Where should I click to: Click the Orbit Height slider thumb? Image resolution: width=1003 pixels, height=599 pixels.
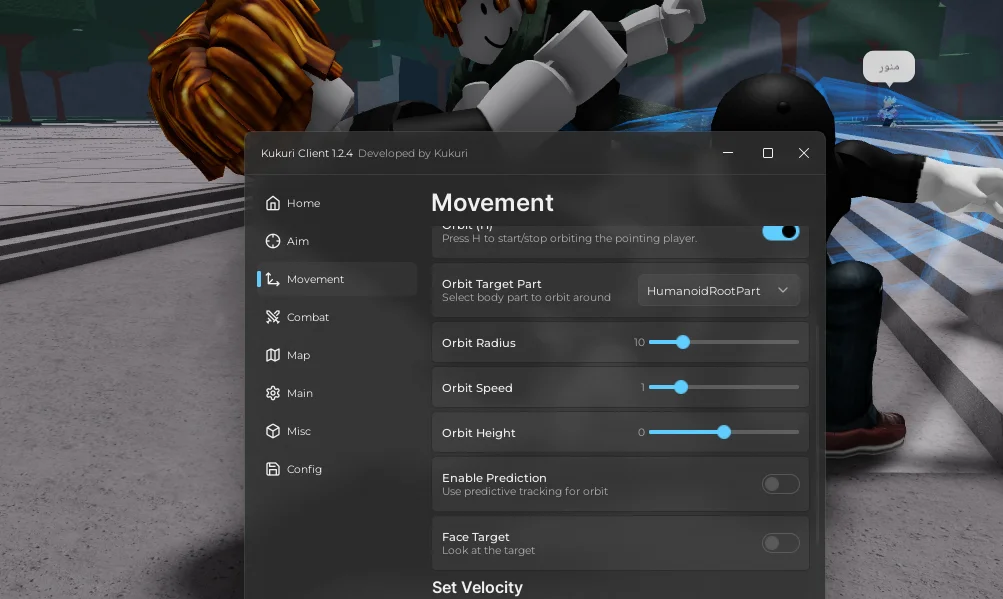point(724,432)
